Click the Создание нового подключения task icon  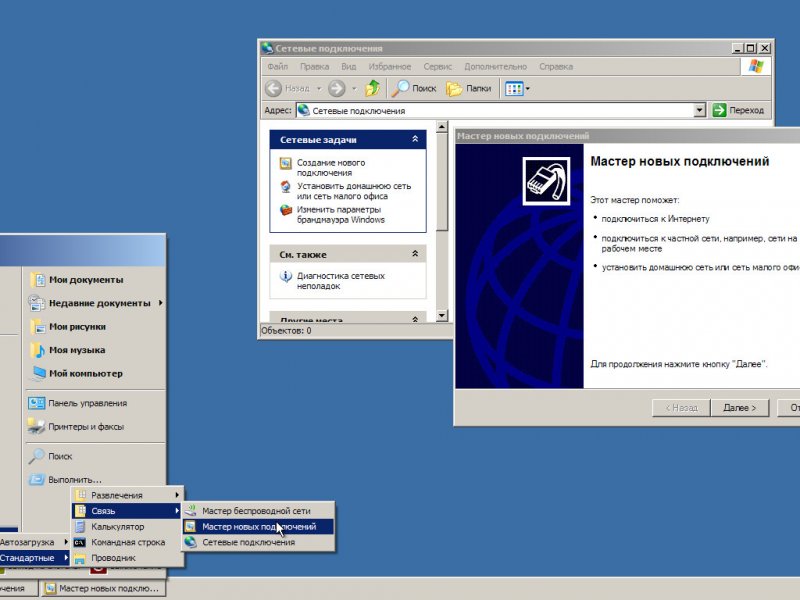tap(286, 163)
